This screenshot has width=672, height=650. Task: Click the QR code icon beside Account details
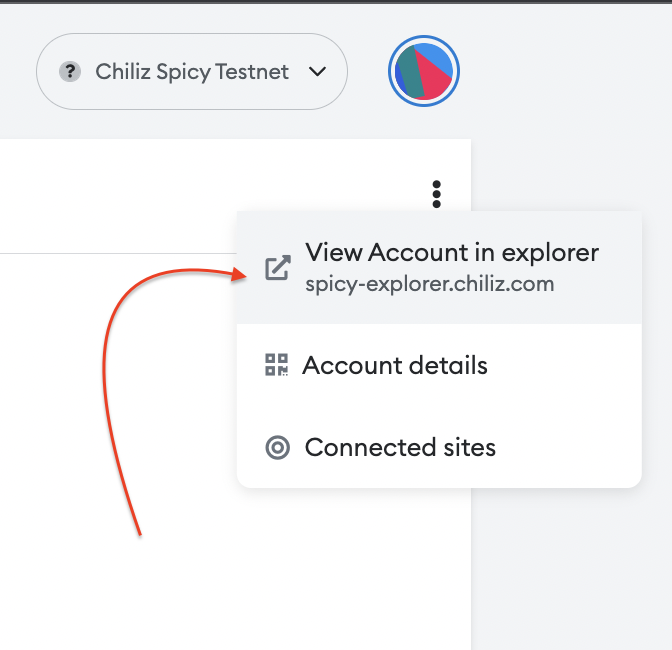coord(276,365)
